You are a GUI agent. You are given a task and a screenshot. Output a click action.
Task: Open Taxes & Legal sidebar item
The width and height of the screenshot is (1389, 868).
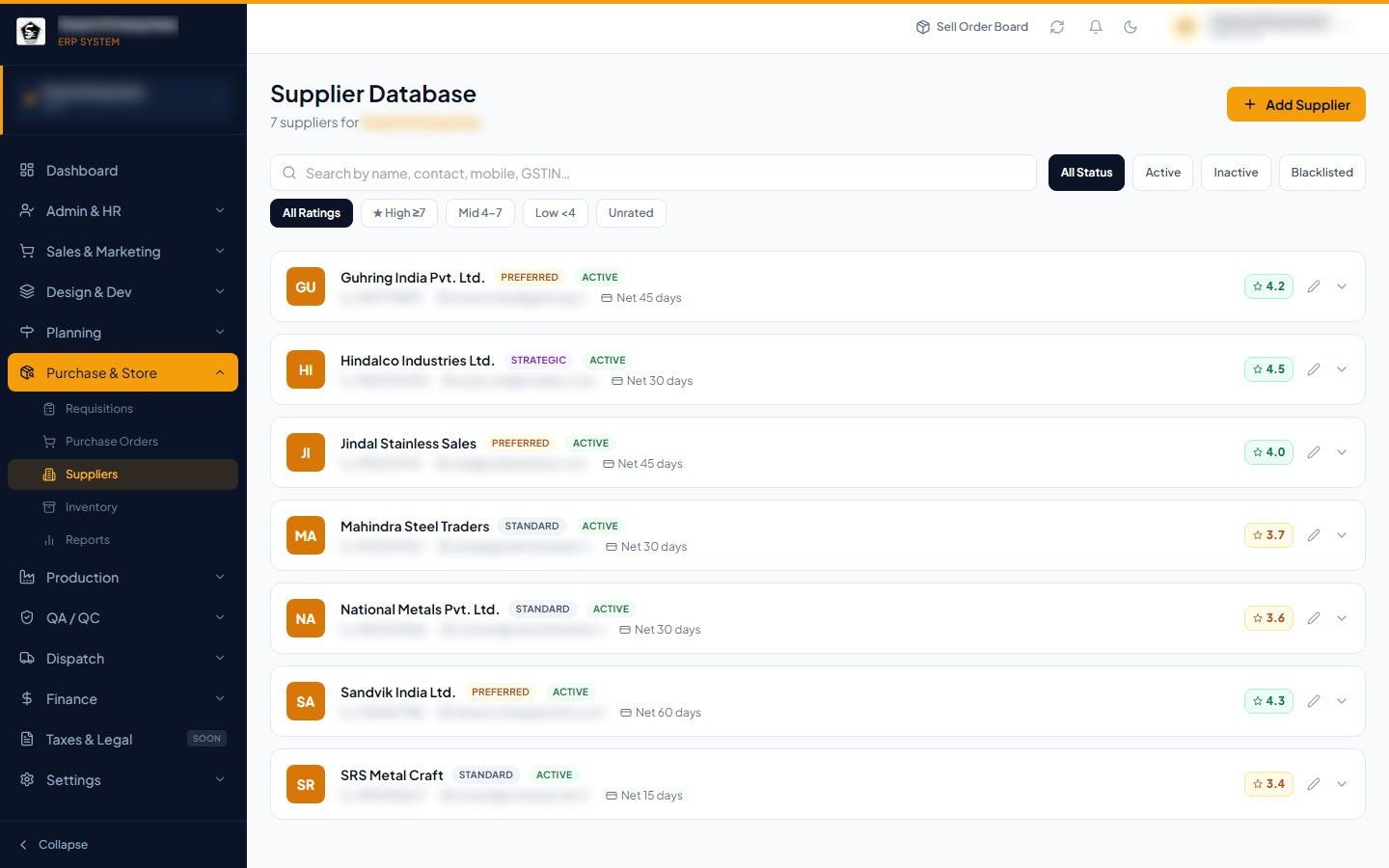click(x=123, y=740)
